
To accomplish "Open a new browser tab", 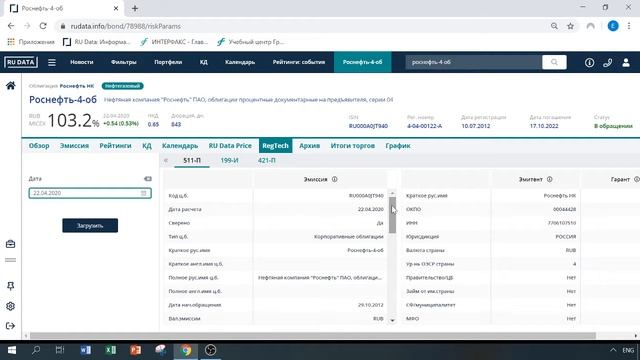I will pyautogui.click(x=135, y=8).
